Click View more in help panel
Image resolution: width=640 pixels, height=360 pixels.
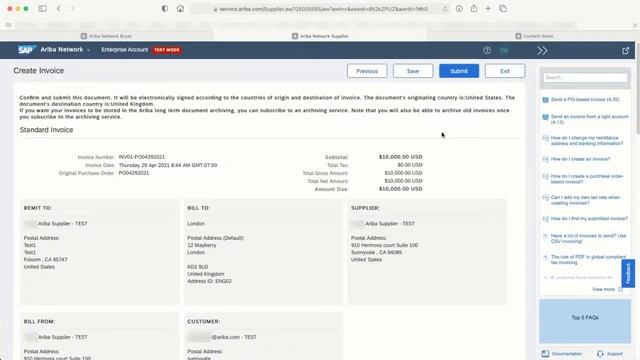point(603,289)
